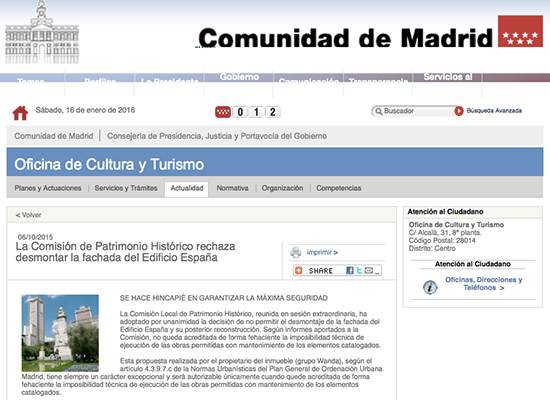Screen dimensions: 550x400
Task: Switch to Normativa tab
Action: tap(232, 188)
